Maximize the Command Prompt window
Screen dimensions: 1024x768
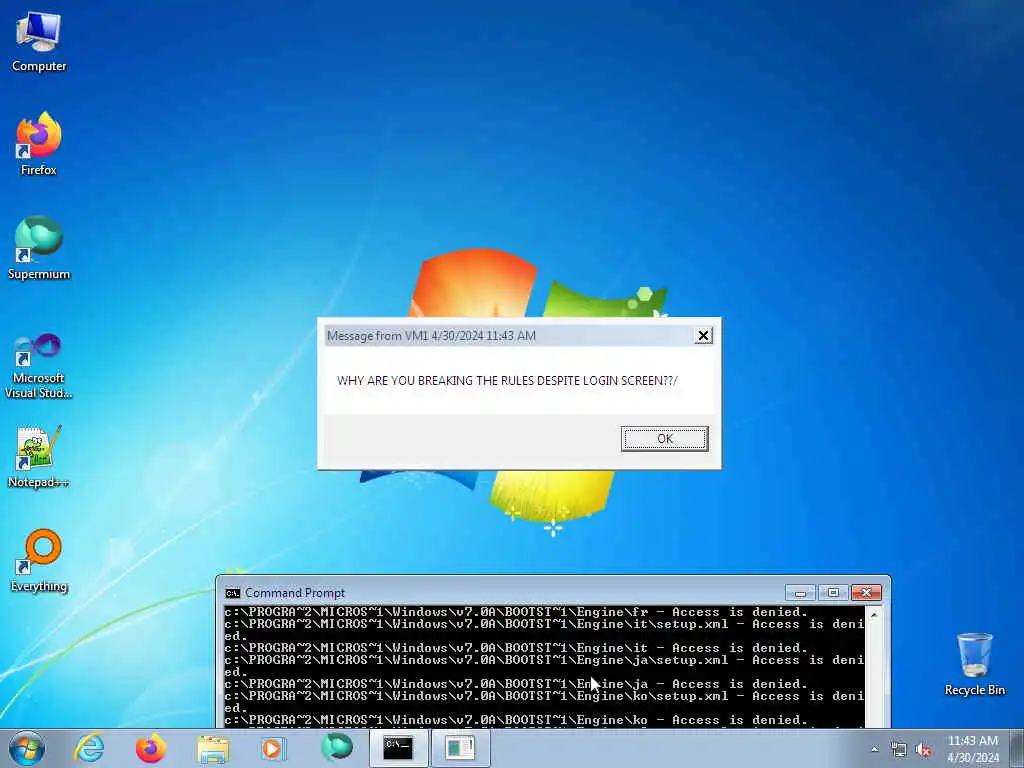point(833,593)
